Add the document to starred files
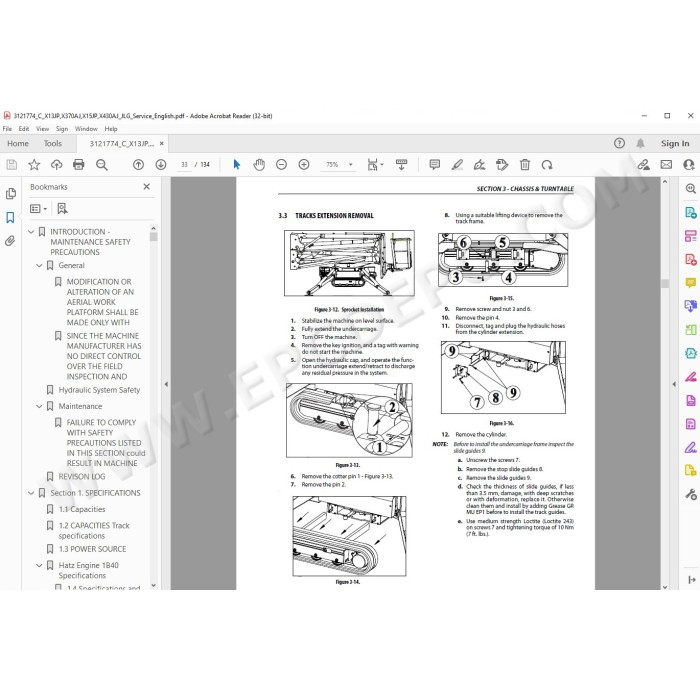The width and height of the screenshot is (700, 700). tap(34, 165)
